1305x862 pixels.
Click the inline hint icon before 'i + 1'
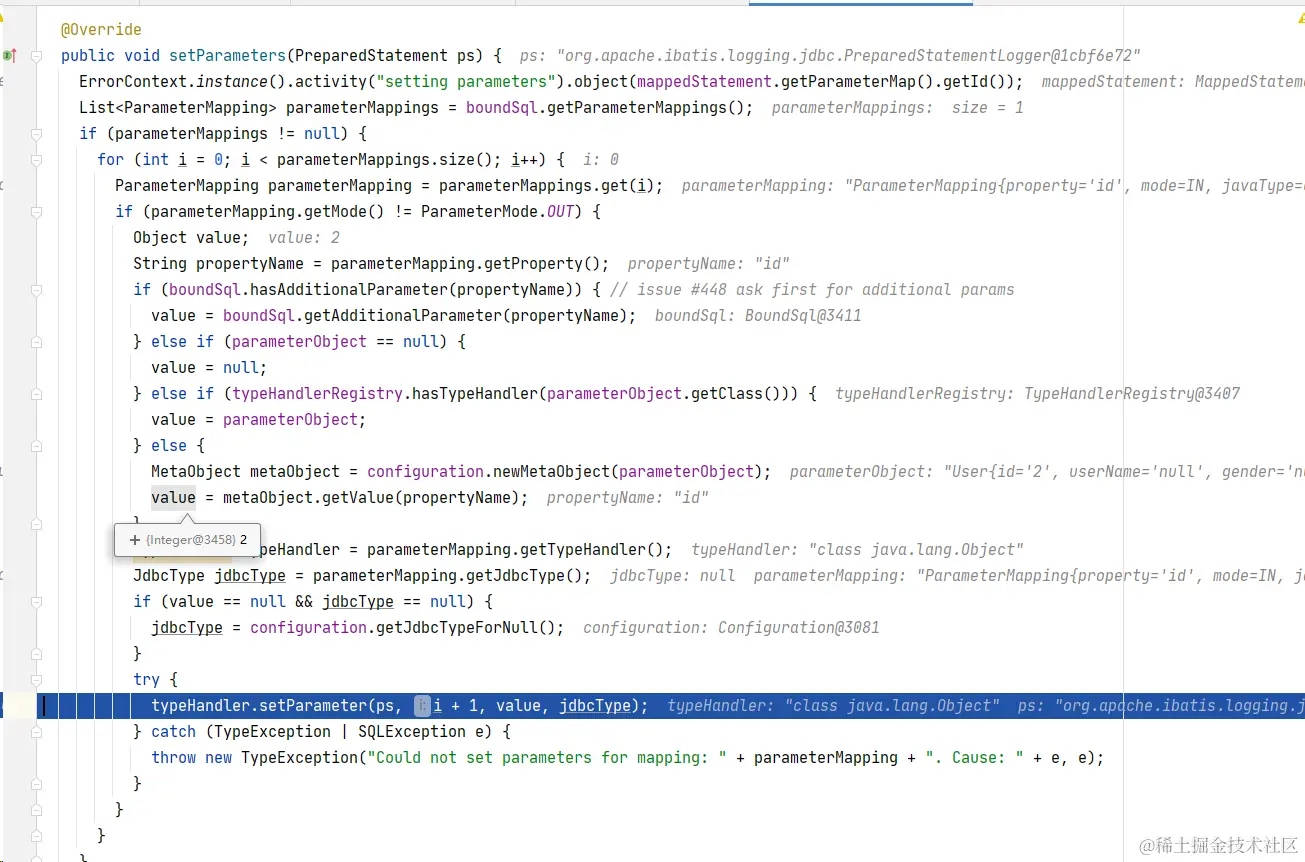(422, 706)
